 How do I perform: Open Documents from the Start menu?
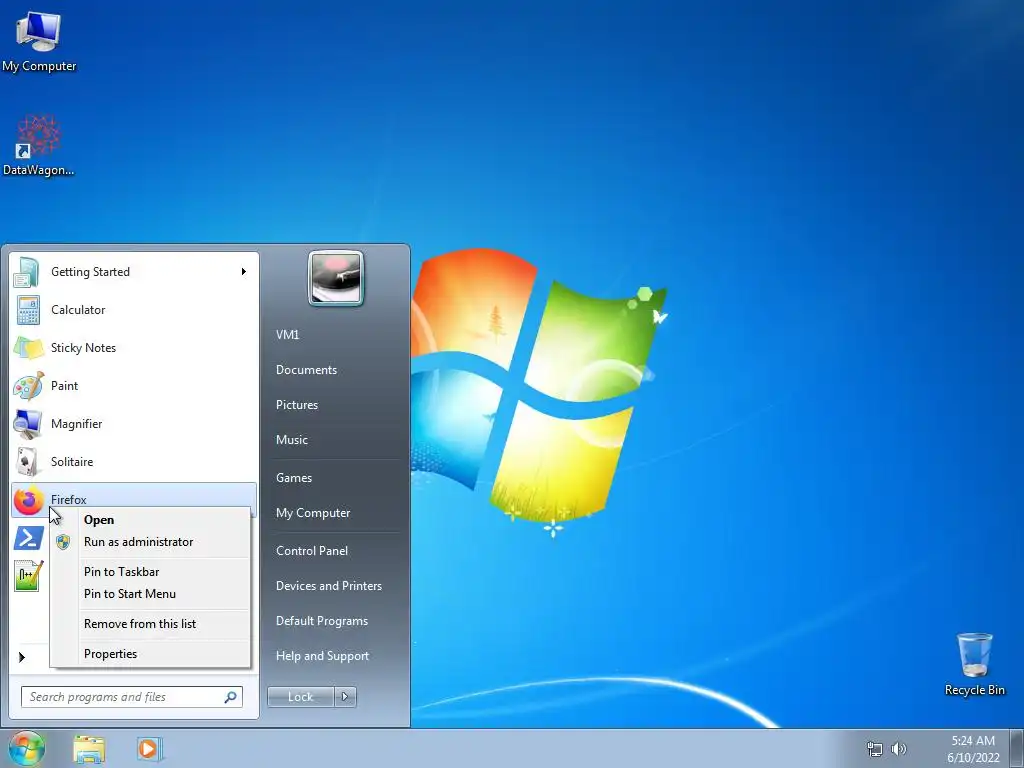(306, 370)
